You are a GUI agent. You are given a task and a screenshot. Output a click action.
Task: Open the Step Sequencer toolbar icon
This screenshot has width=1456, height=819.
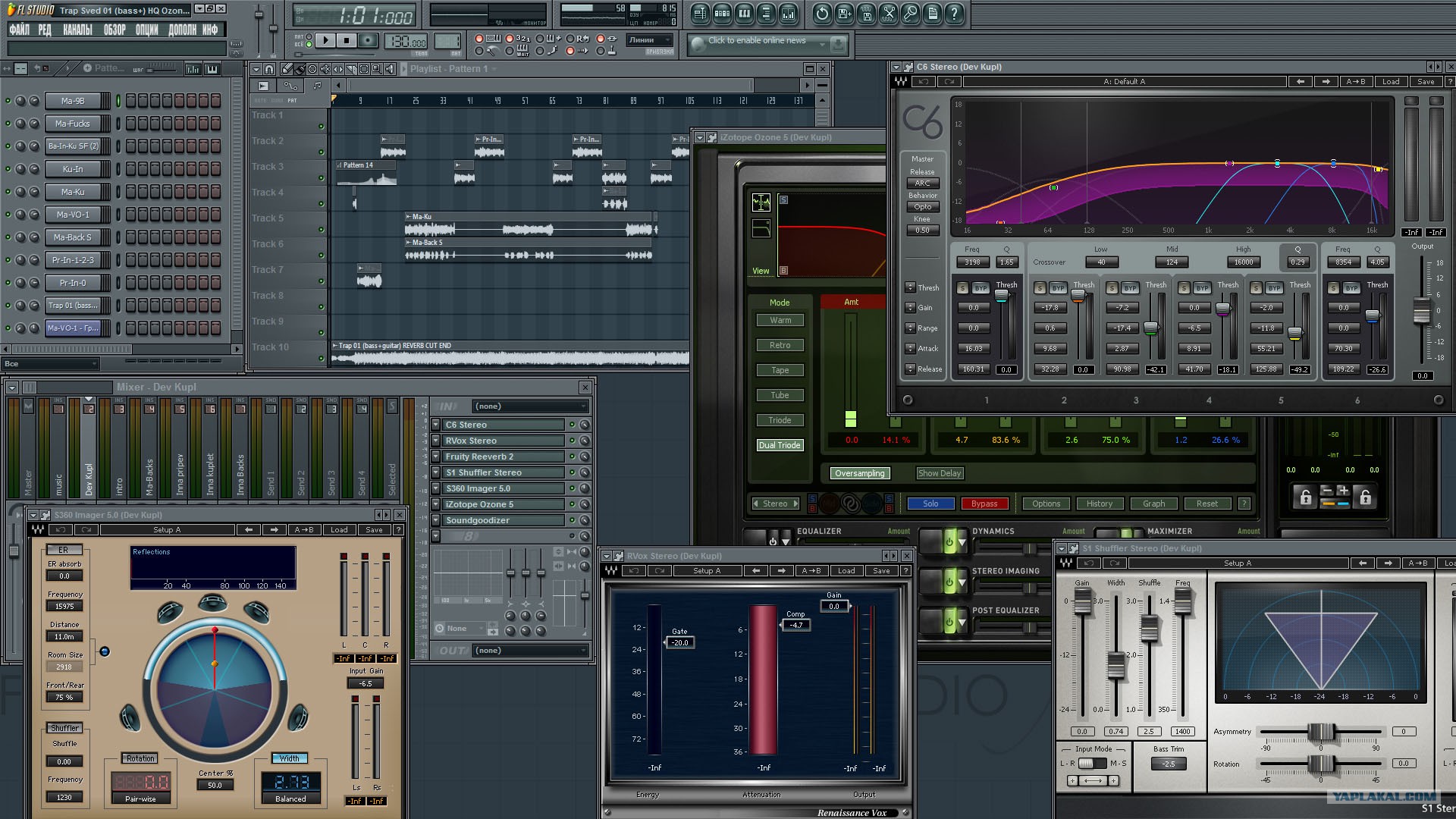point(722,13)
